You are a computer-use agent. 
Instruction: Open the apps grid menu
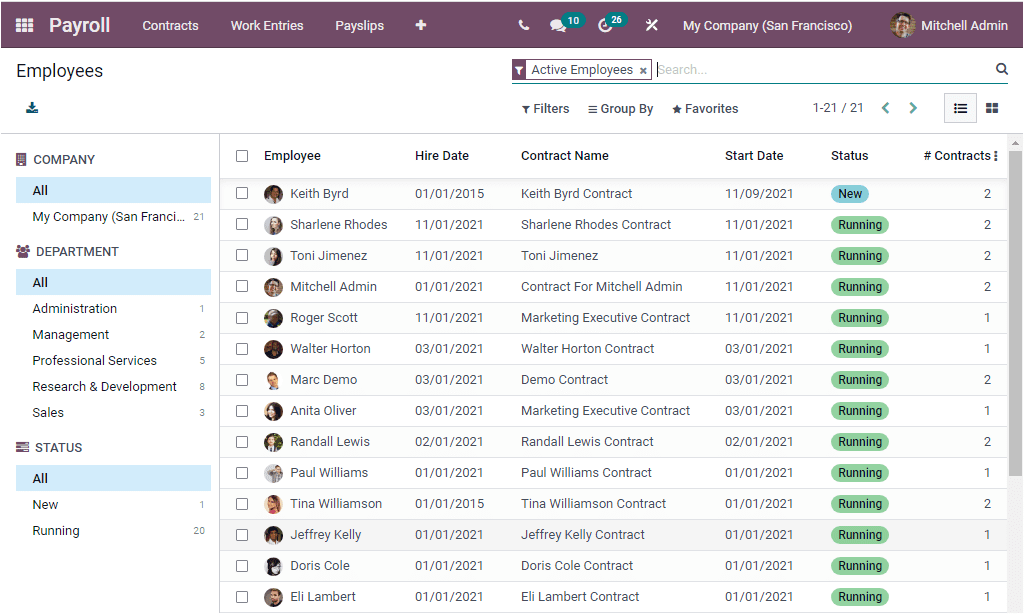24,25
